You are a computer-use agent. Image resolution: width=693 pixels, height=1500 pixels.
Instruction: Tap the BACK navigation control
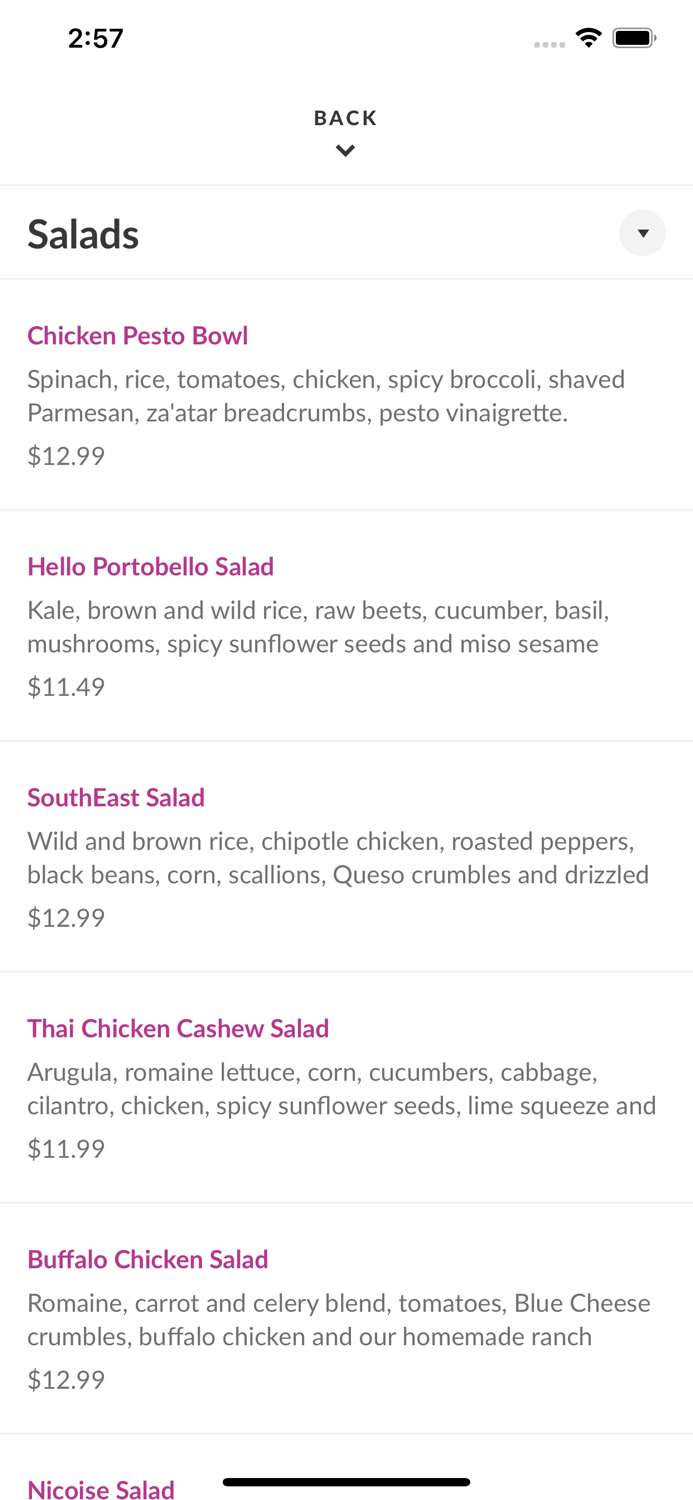pos(345,117)
